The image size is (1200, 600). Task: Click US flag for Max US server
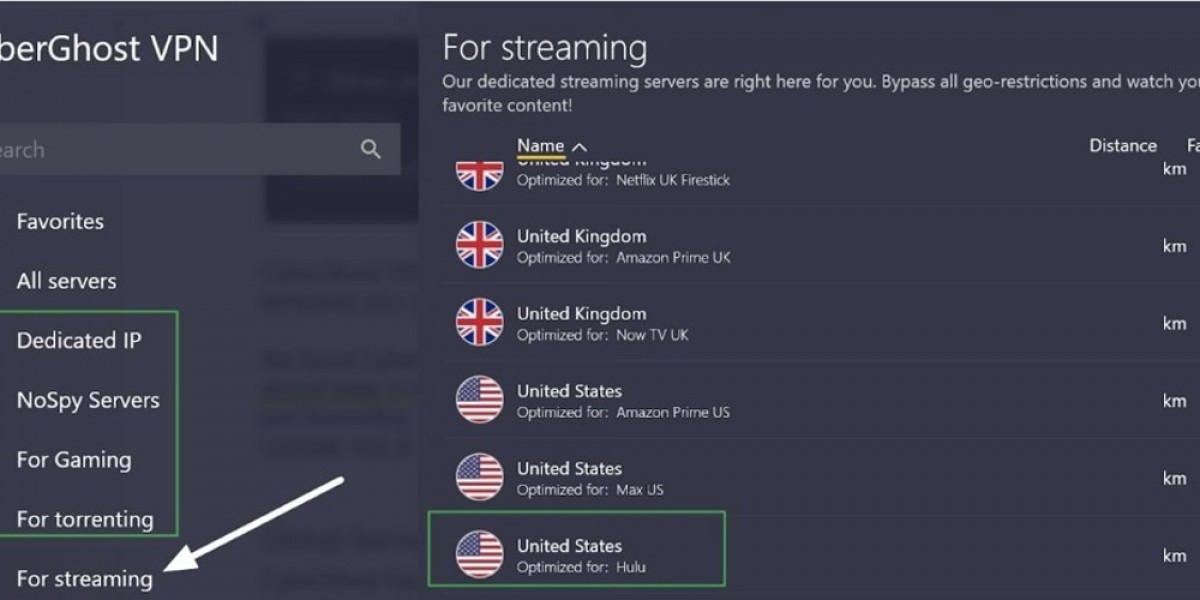(480, 477)
